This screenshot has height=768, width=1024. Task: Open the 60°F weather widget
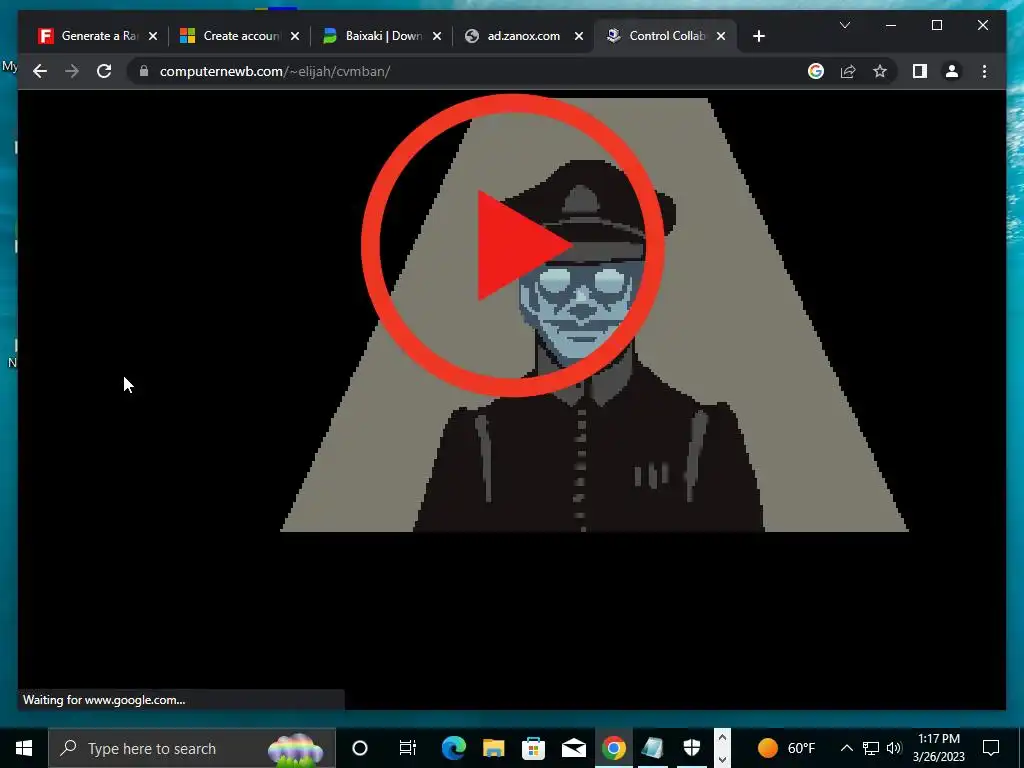tap(786, 748)
